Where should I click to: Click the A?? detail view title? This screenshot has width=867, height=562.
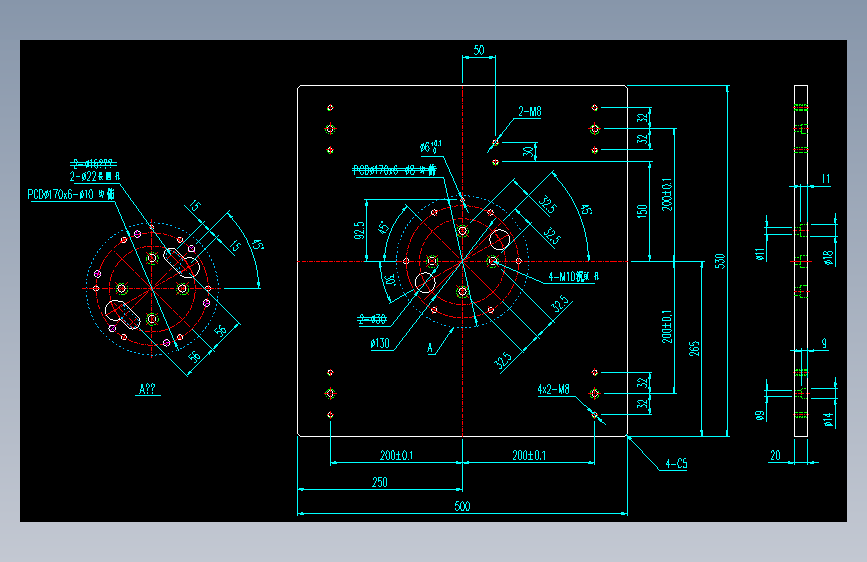(148, 389)
